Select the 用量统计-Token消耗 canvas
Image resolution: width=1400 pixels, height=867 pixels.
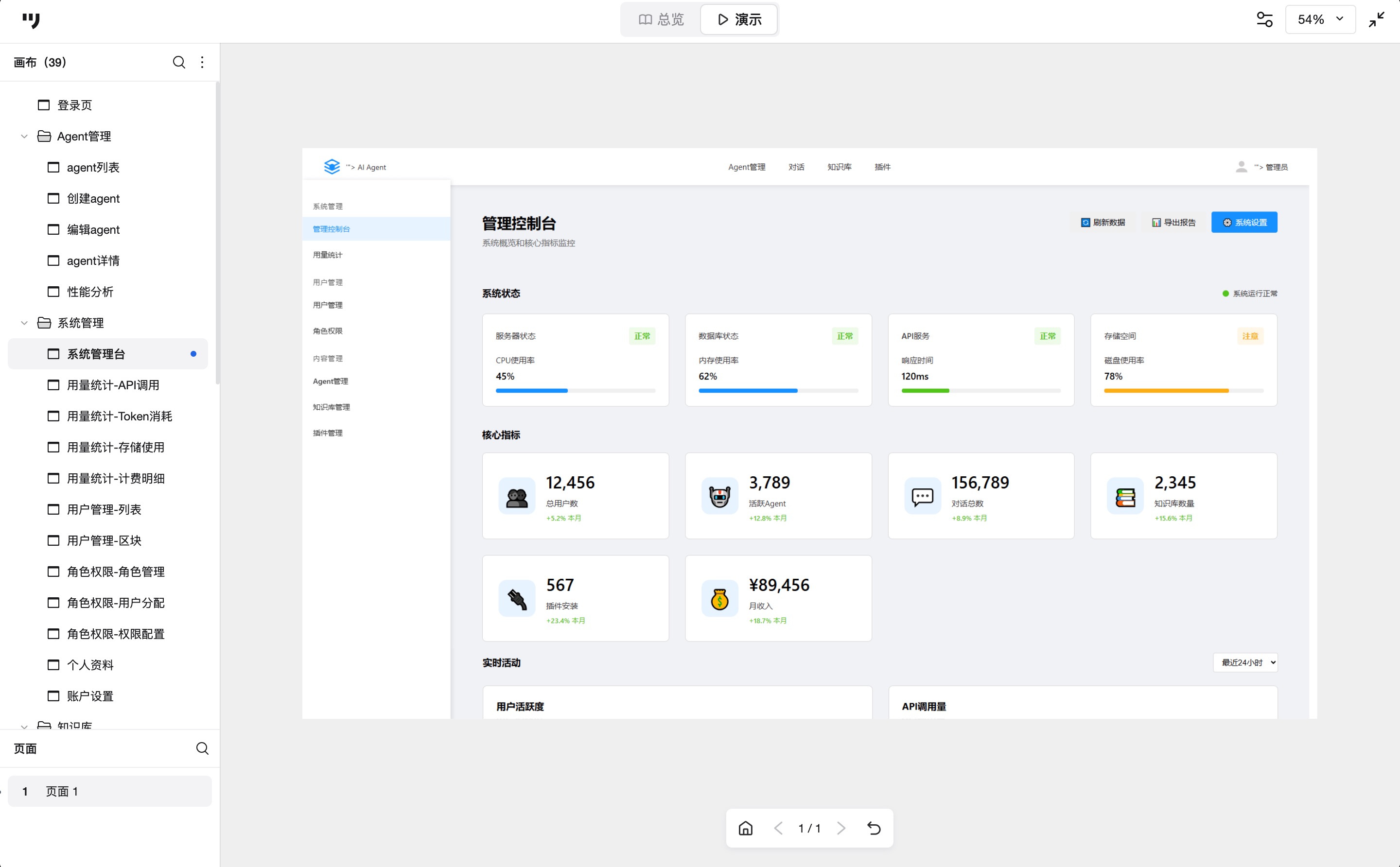click(108, 416)
